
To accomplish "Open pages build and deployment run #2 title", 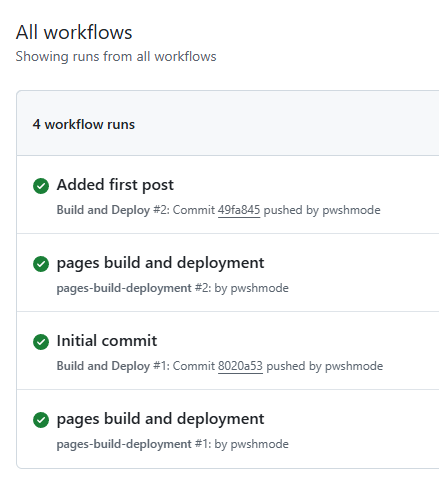I will tap(160, 263).
